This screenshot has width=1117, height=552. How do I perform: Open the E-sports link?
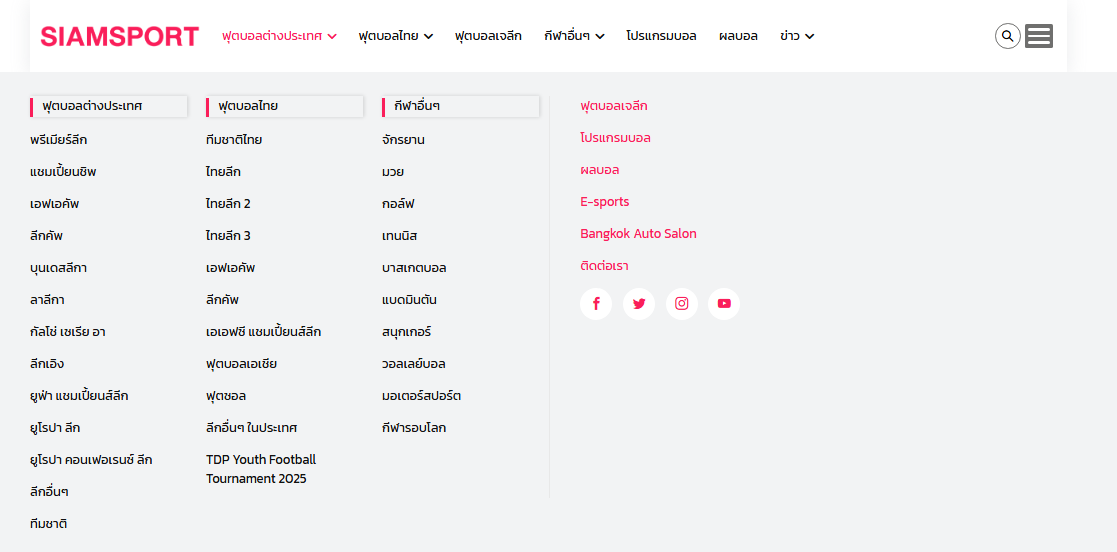click(x=605, y=202)
